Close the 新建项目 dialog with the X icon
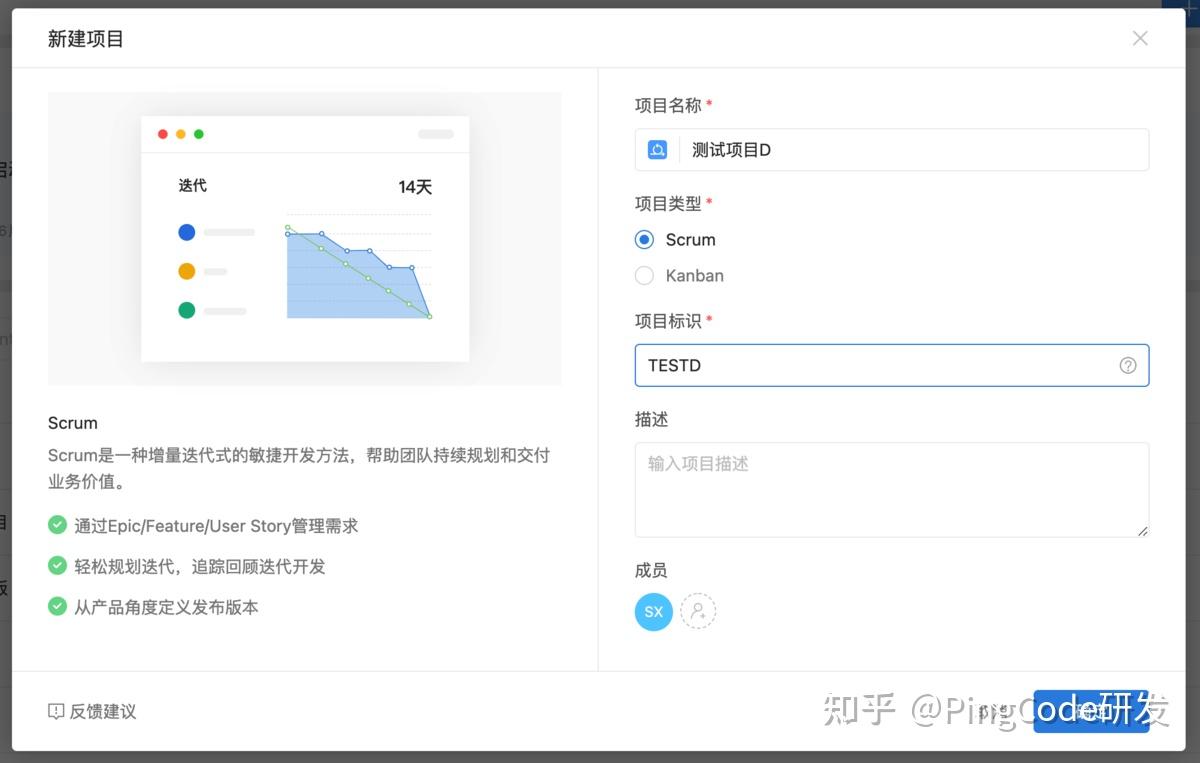Image resolution: width=1200 pixels, height=763 pixels. [x=1140, y=38]
